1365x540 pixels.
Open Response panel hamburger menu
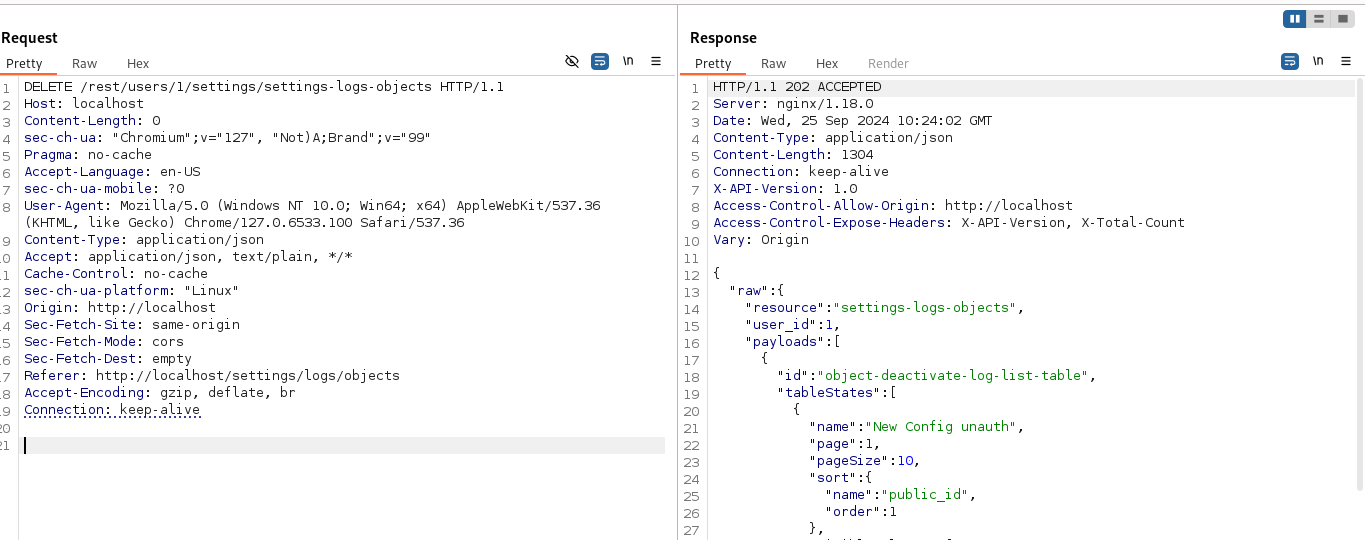point(1346,61)
